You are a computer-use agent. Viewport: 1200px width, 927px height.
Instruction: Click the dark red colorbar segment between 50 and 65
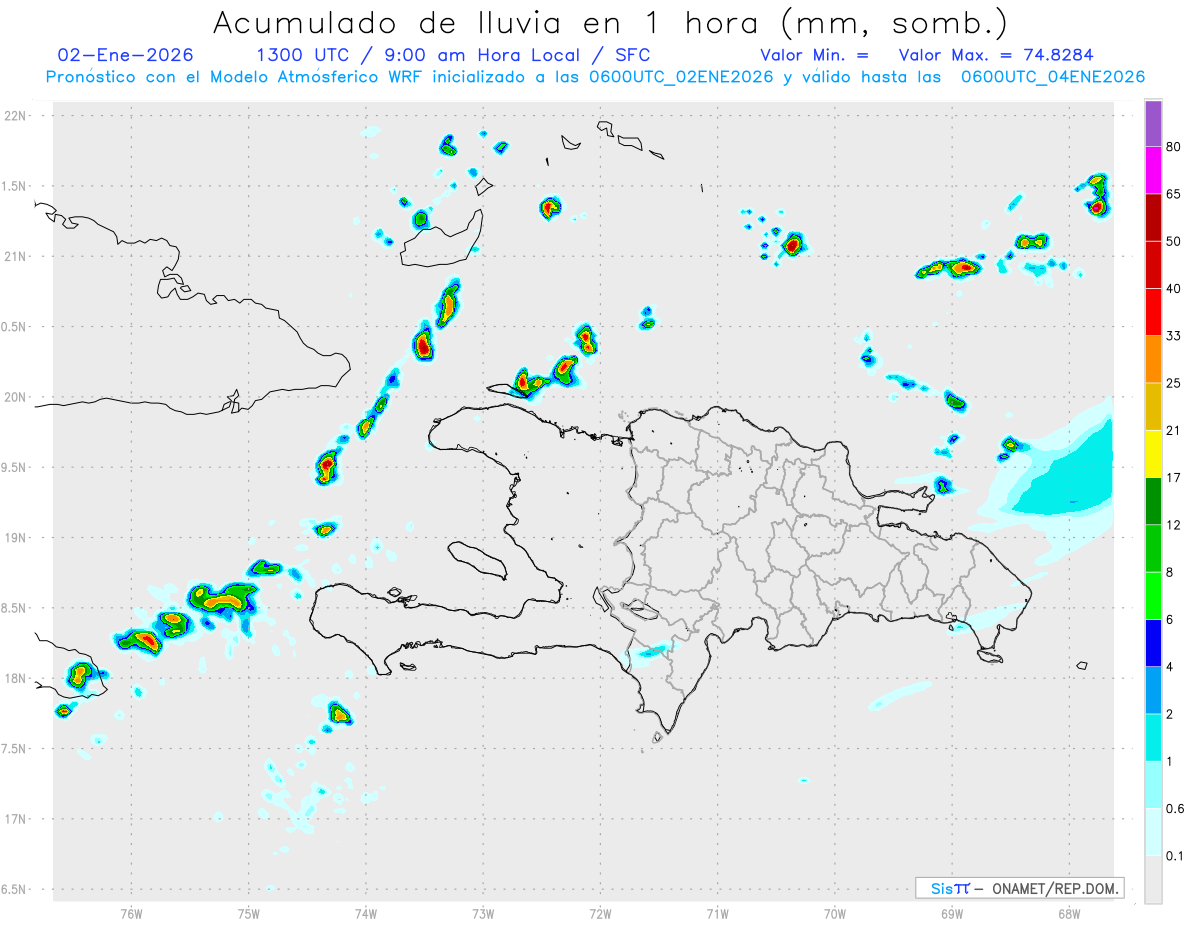pyautogui.click(x=1153, y=218)
